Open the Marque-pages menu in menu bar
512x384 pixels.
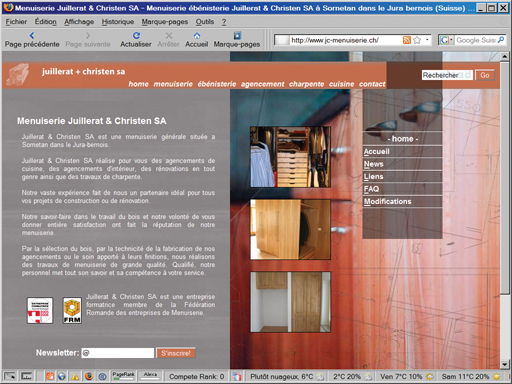[x=165, y=22]
